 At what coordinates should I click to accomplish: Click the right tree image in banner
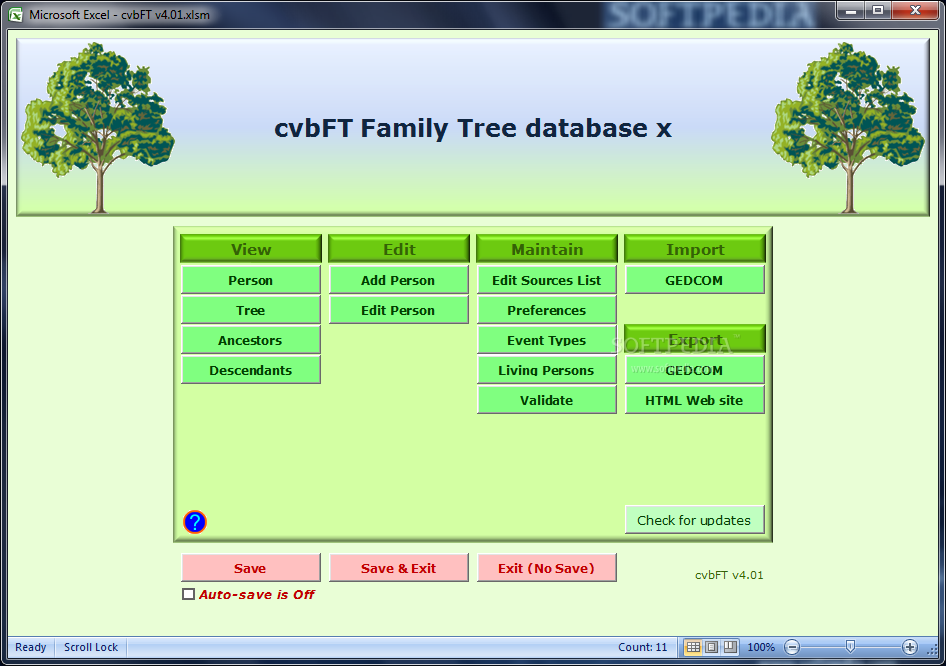848,128
